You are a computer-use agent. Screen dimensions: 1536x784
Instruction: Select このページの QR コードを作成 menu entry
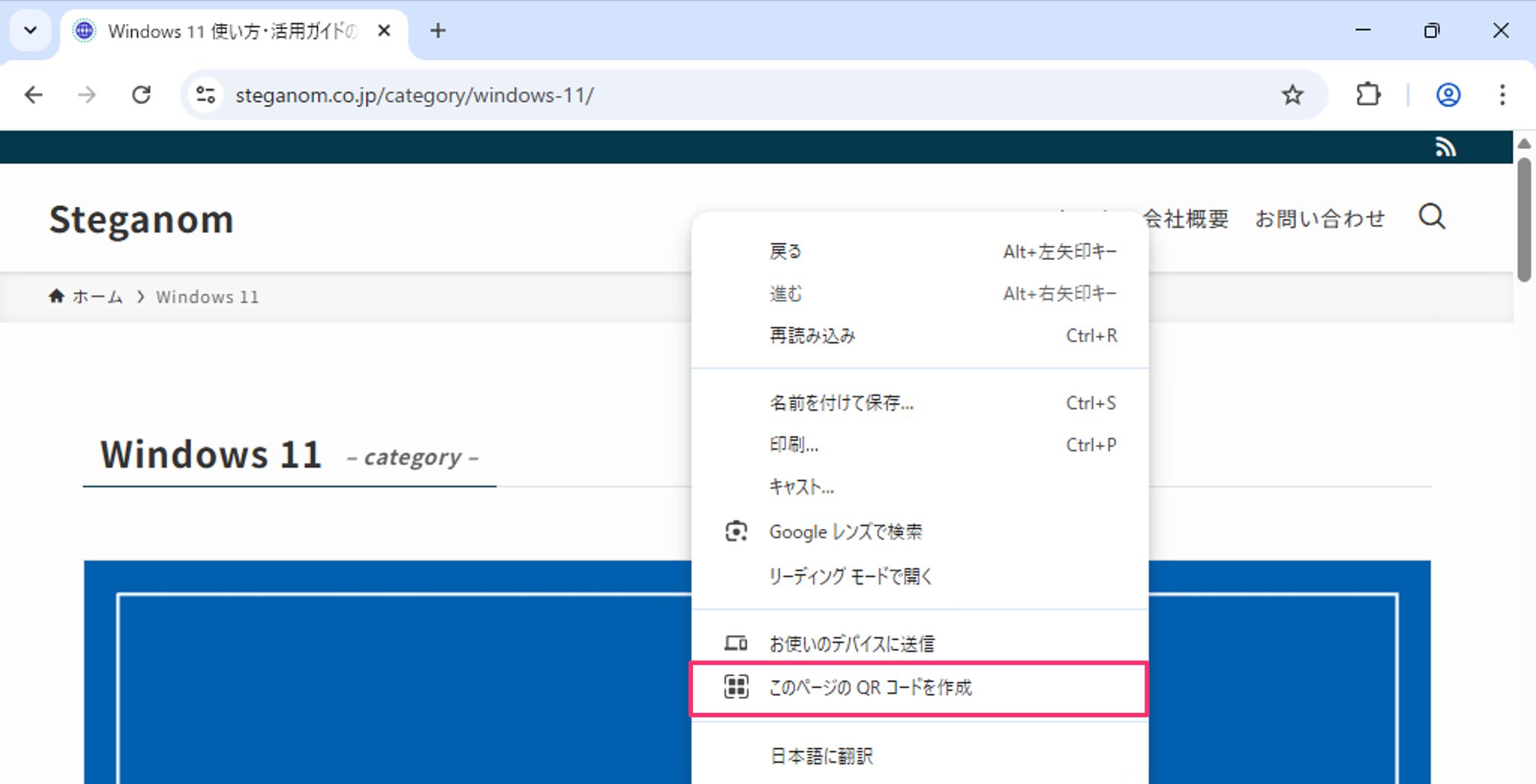point(870,687)
